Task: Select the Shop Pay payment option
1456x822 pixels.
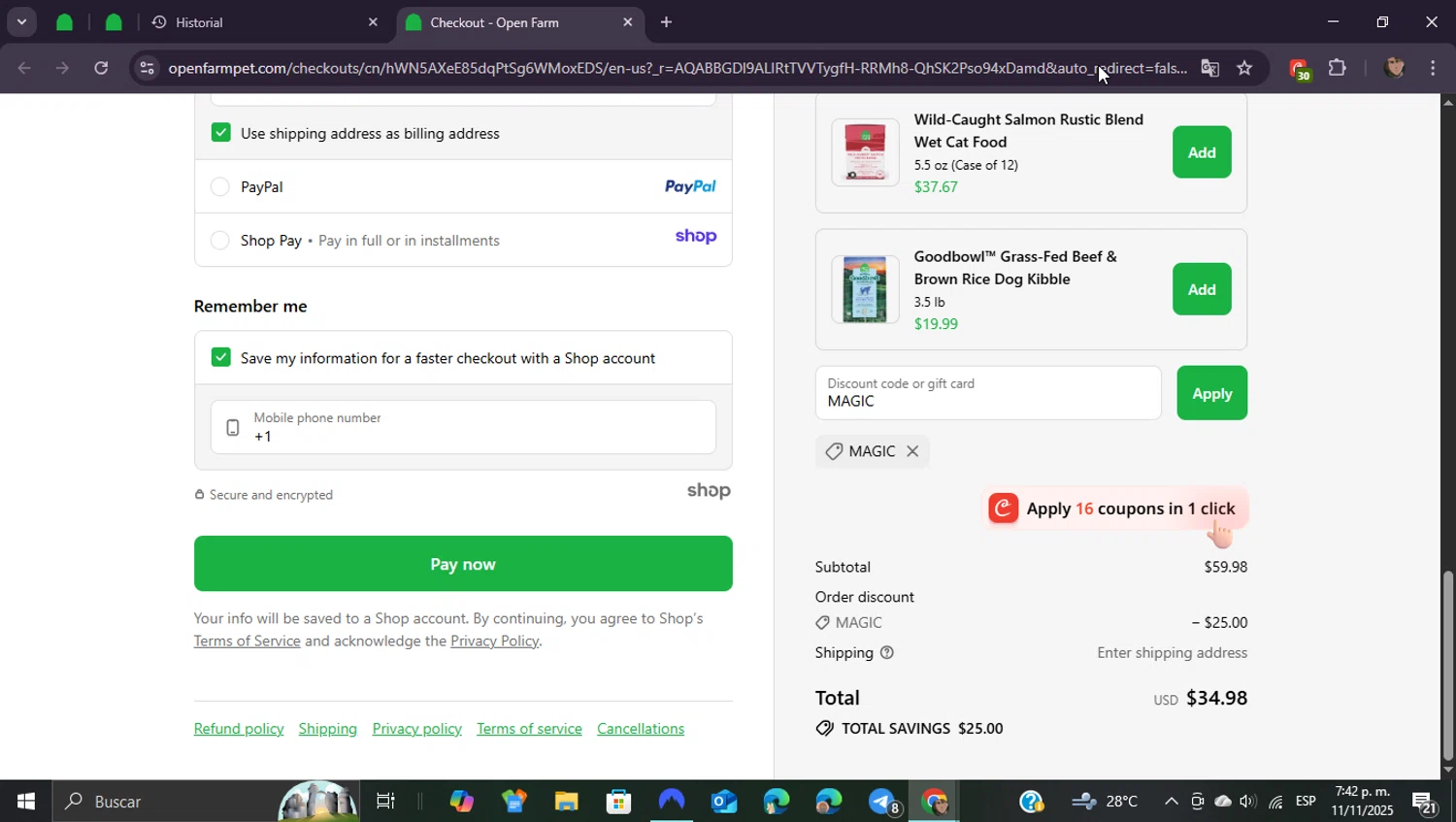Action: point(220,240)
